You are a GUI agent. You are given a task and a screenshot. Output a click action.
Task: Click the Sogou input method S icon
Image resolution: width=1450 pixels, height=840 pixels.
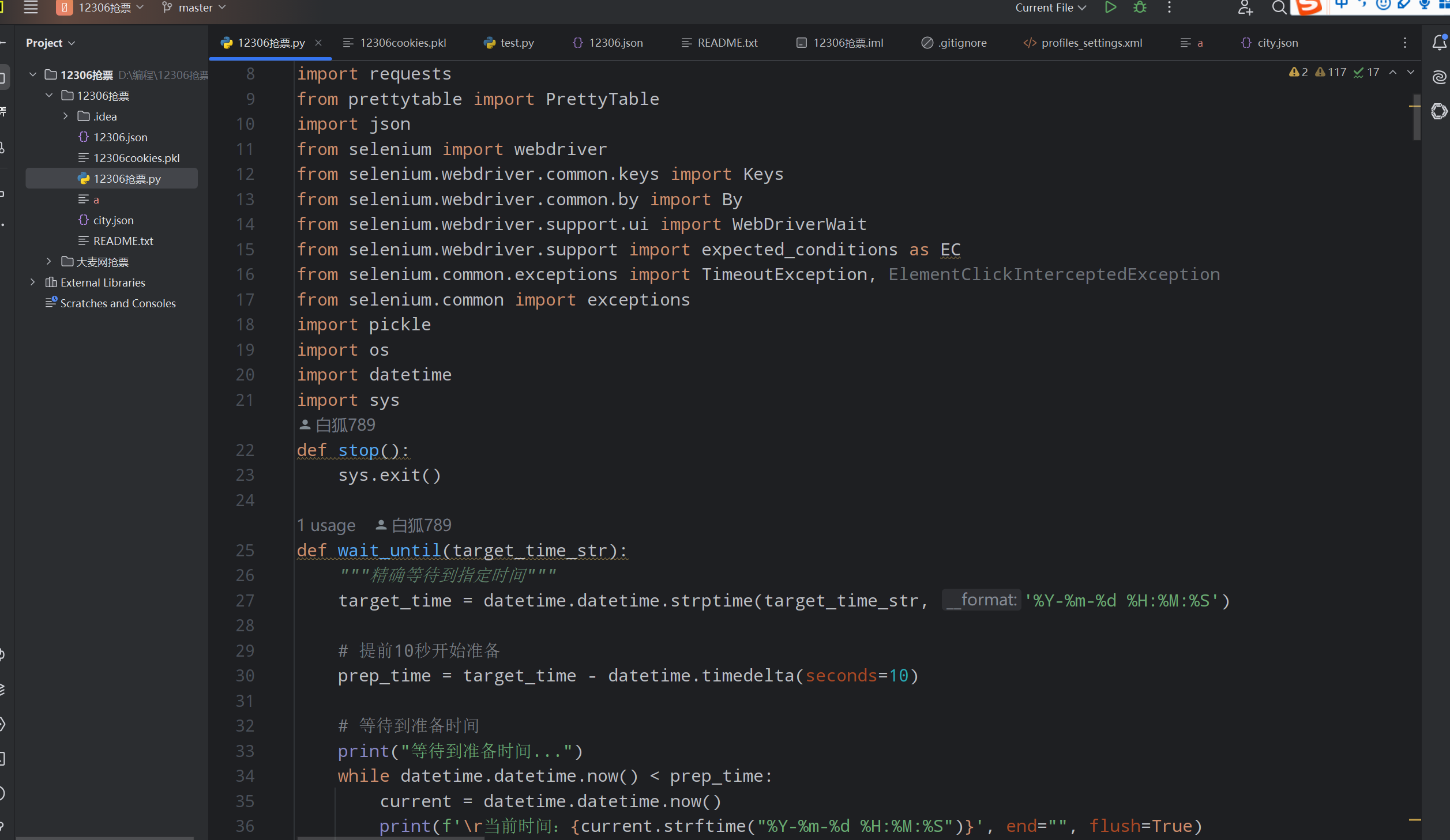[1308, 7]
